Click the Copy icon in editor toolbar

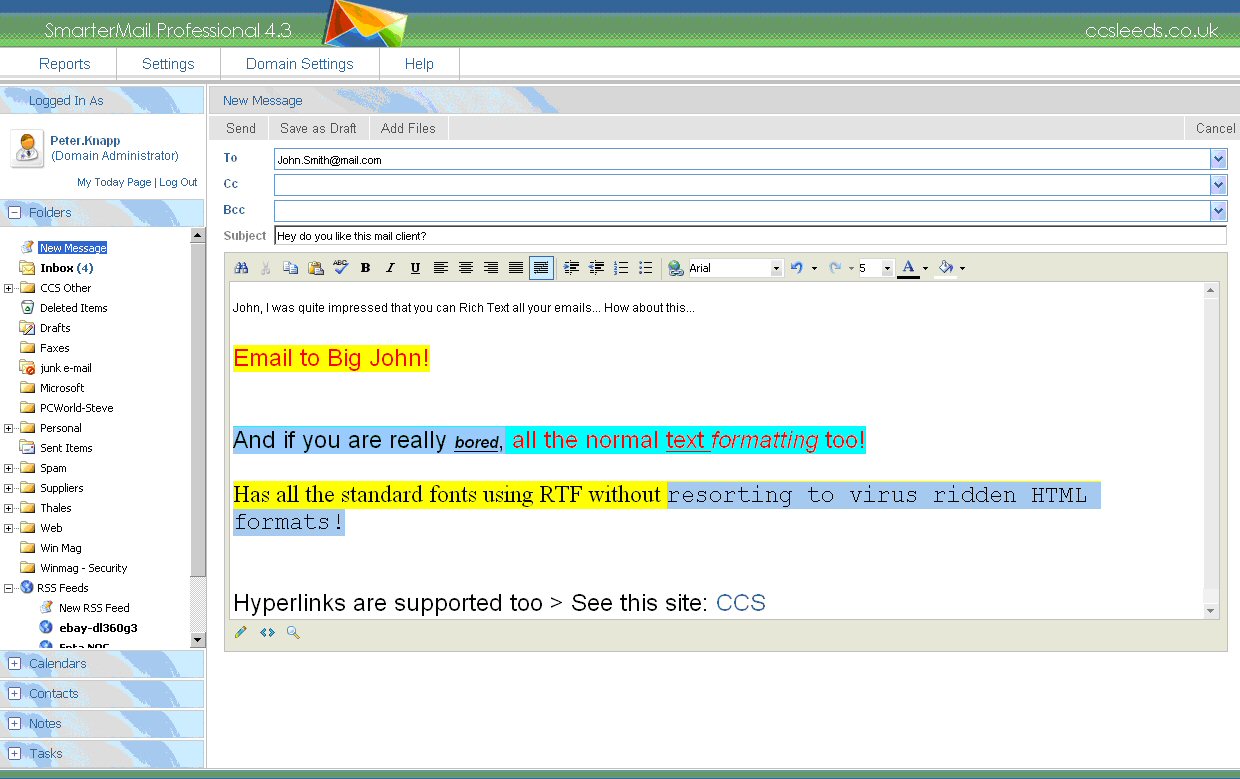click(291, 268)
